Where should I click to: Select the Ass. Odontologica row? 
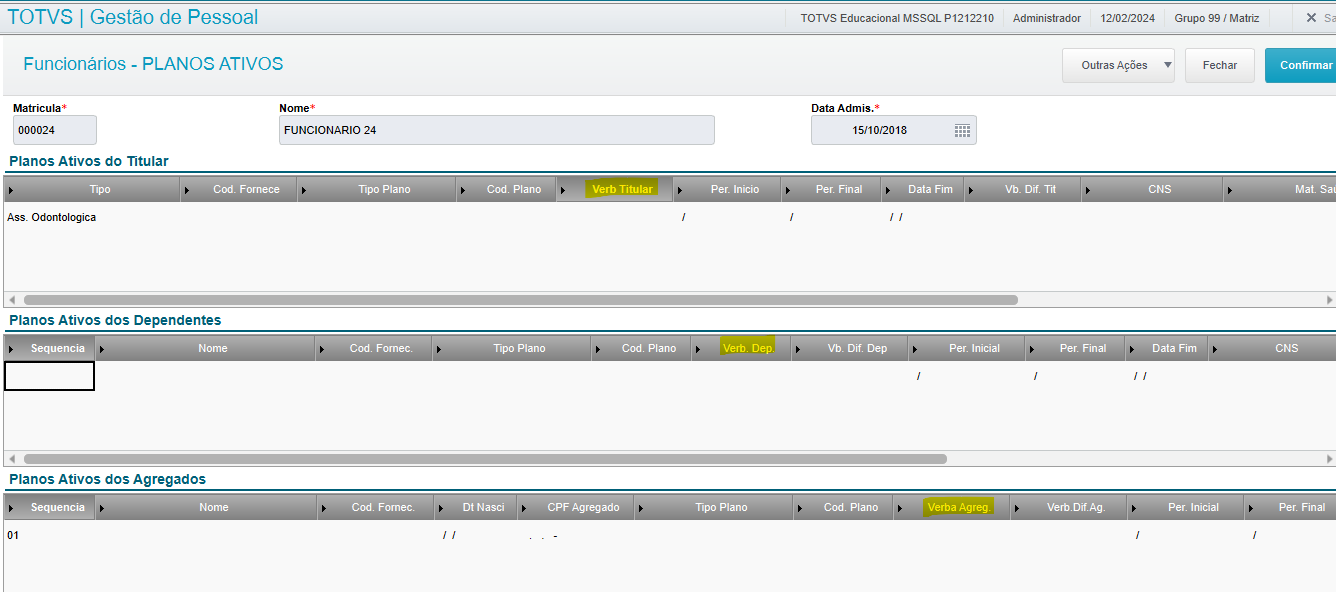668,217
